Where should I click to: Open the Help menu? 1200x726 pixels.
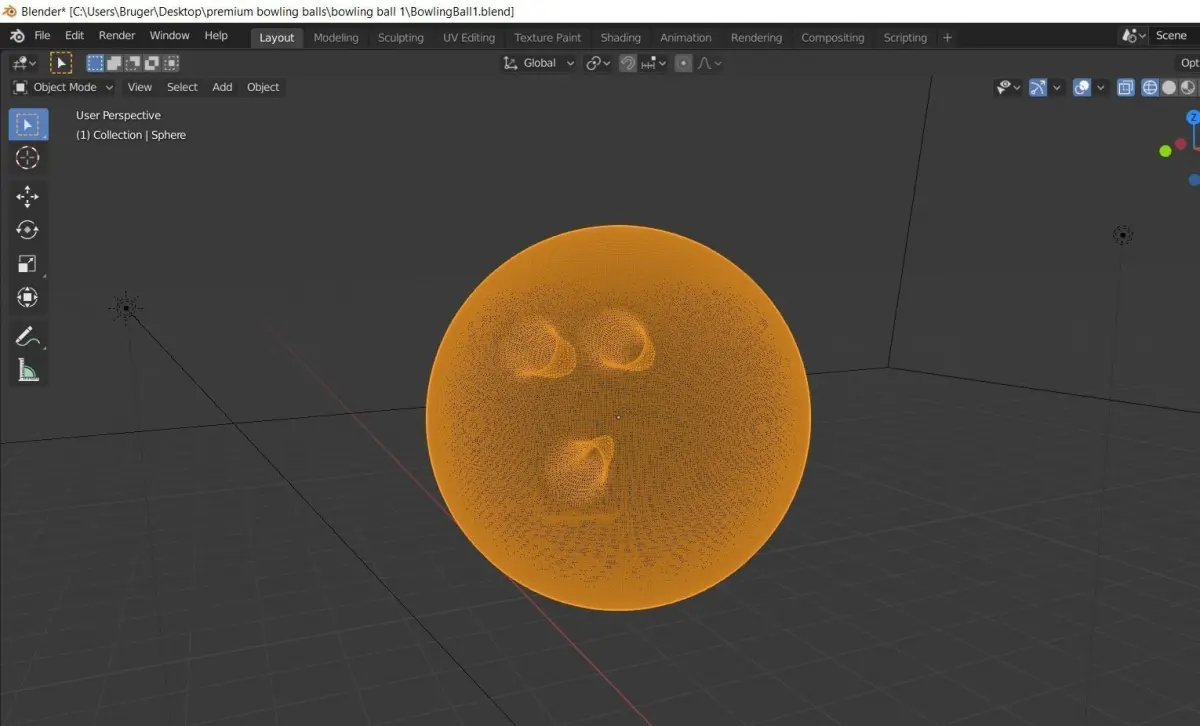click(216, 36)
